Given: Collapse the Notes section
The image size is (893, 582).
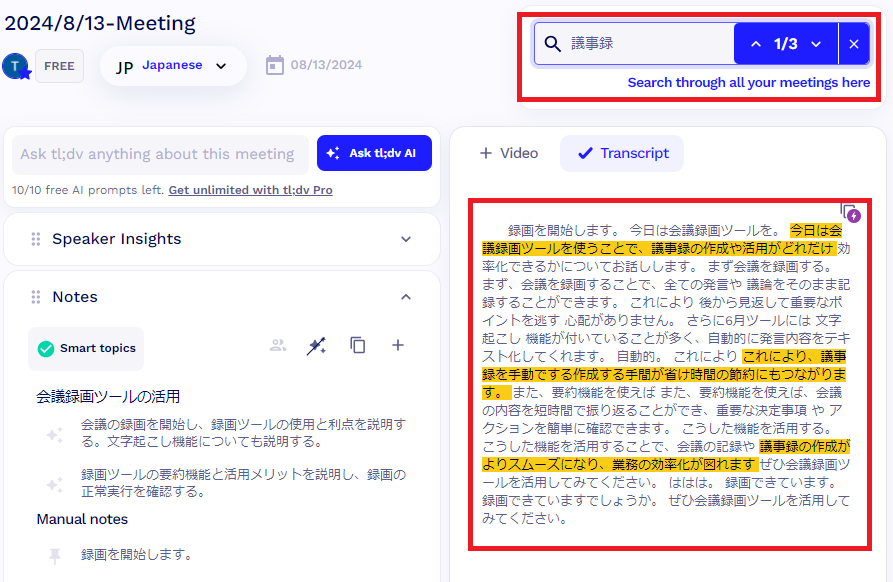Looking at the screenshot, I should (406, 297).
